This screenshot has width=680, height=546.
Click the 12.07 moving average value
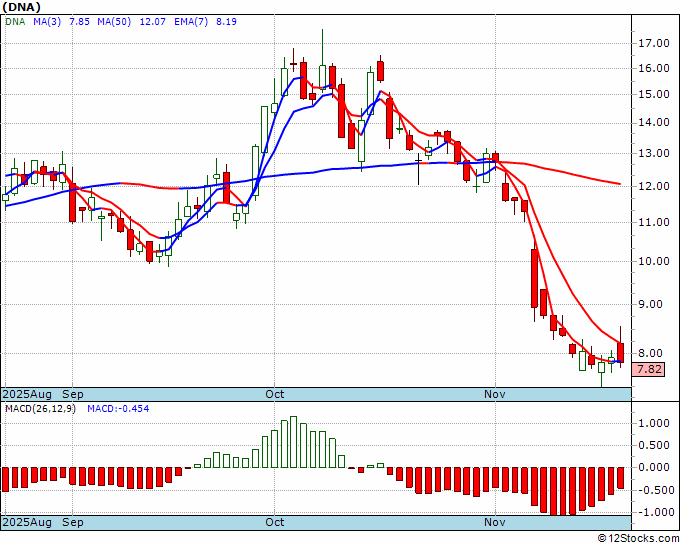153,21
